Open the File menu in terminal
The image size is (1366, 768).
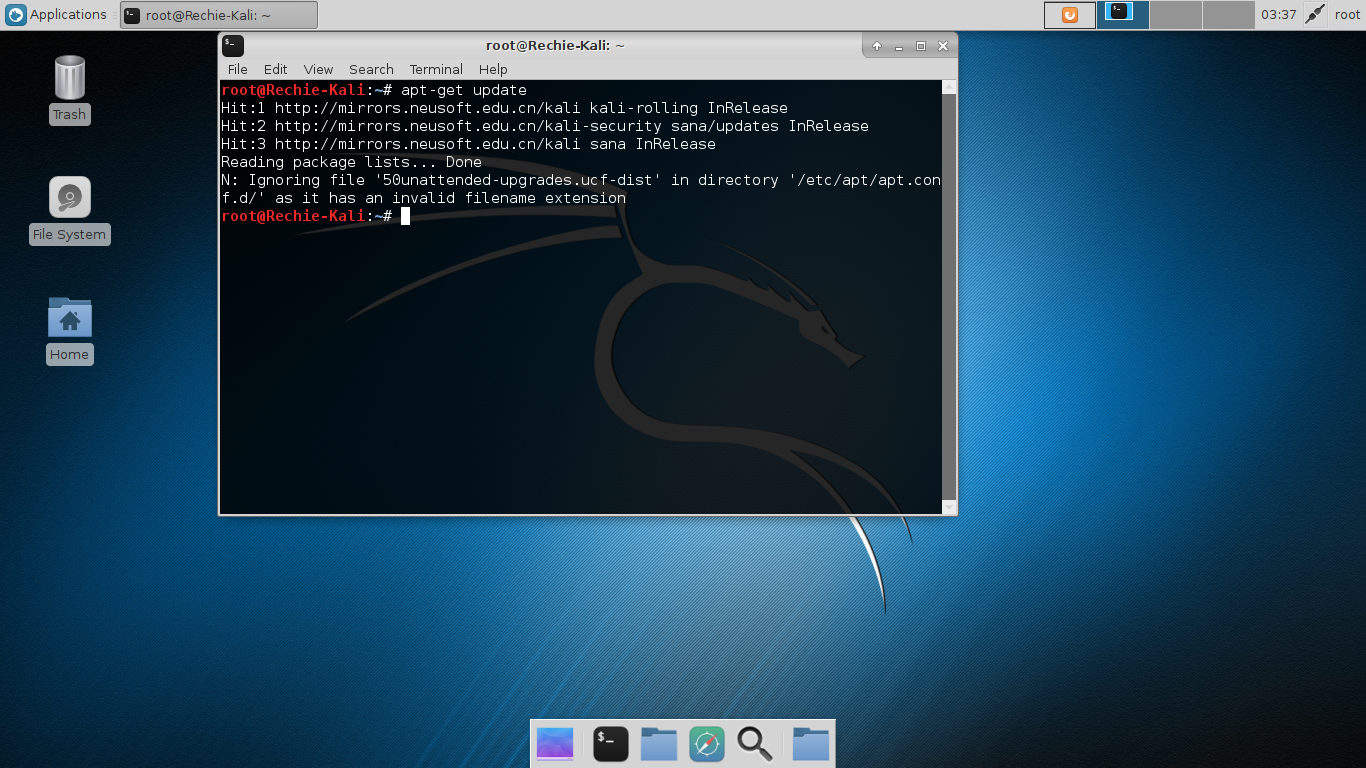237,69
